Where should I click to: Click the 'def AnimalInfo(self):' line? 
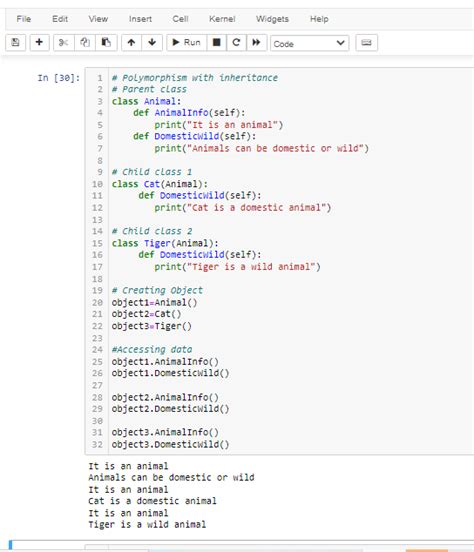[x=189, y=113]
